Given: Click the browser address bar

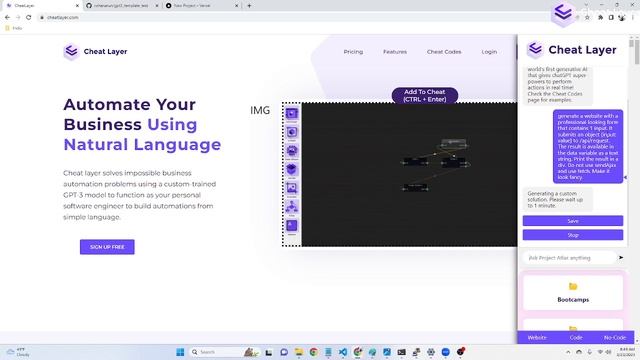Looking at the screenshot, I should pos(302,18).
